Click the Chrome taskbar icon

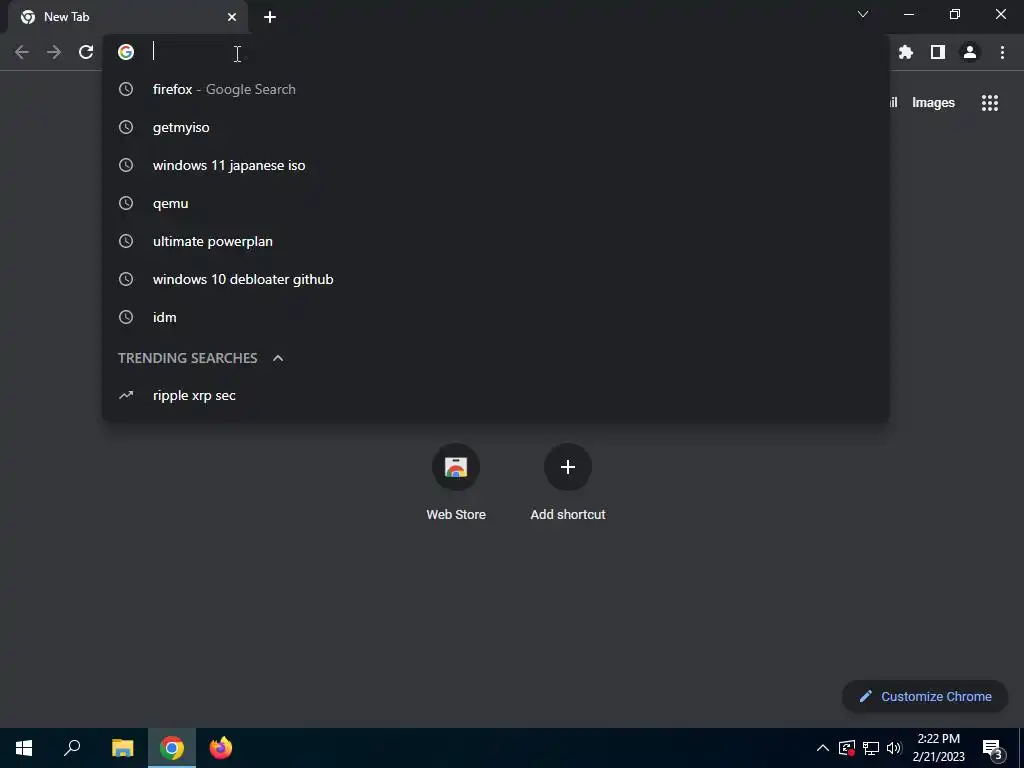coord(172,748)
